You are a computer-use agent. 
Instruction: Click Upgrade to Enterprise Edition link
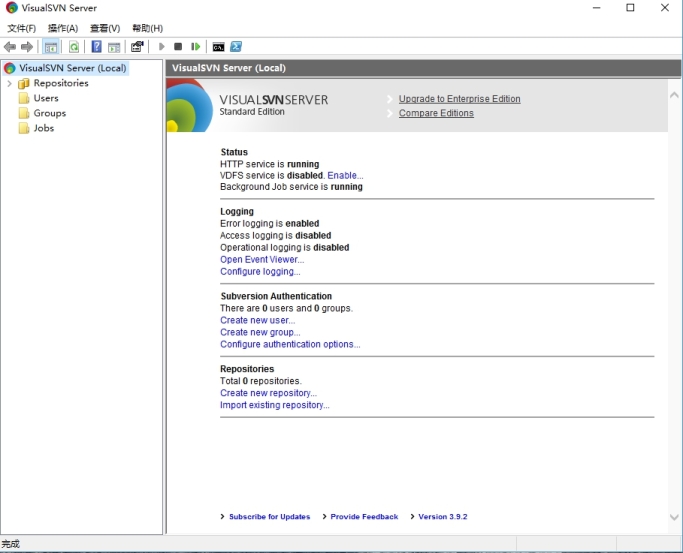(460, 99)
